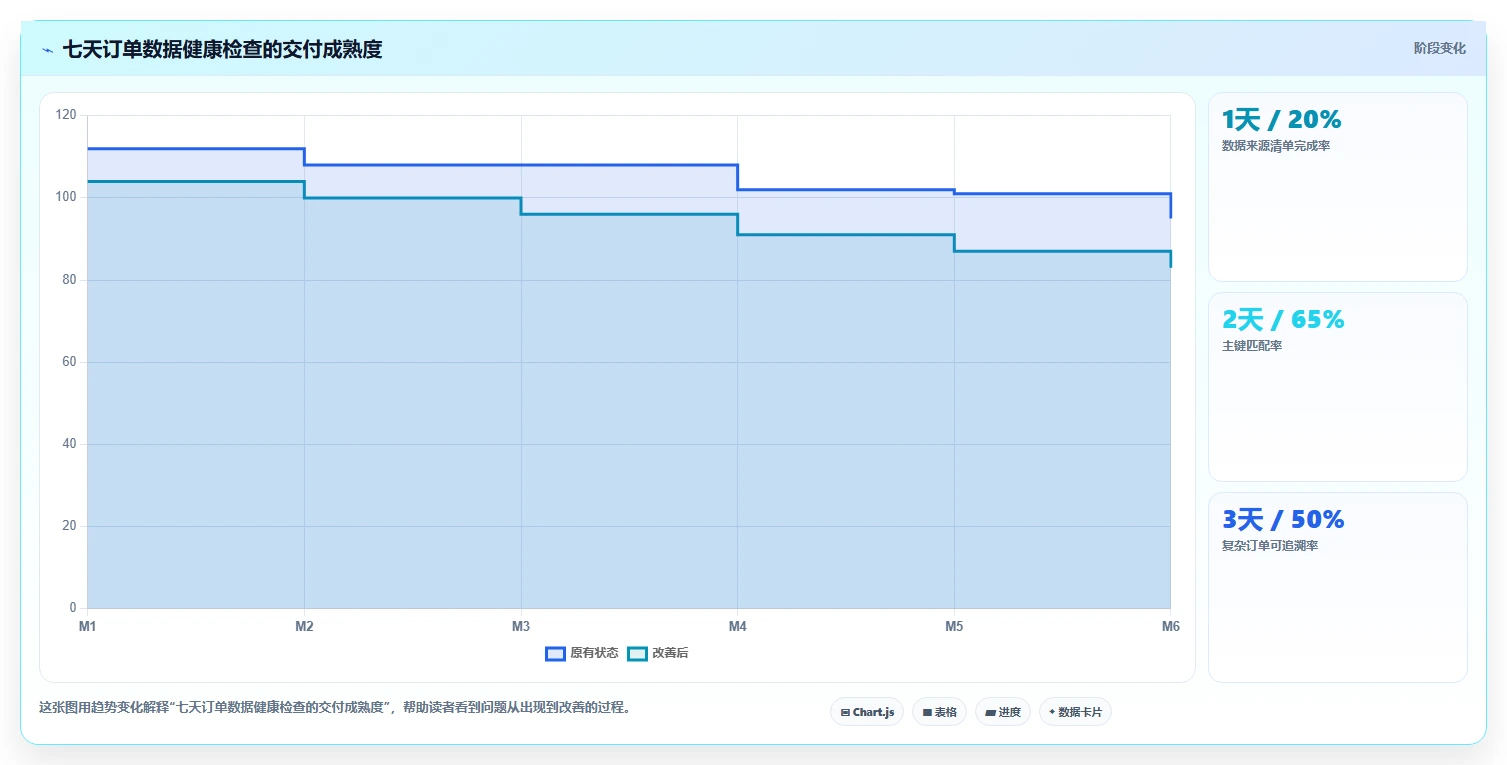Open the 3天 / 50% data card
1507x765 pixels.
pyautogui.click(x=1337, y=587)
